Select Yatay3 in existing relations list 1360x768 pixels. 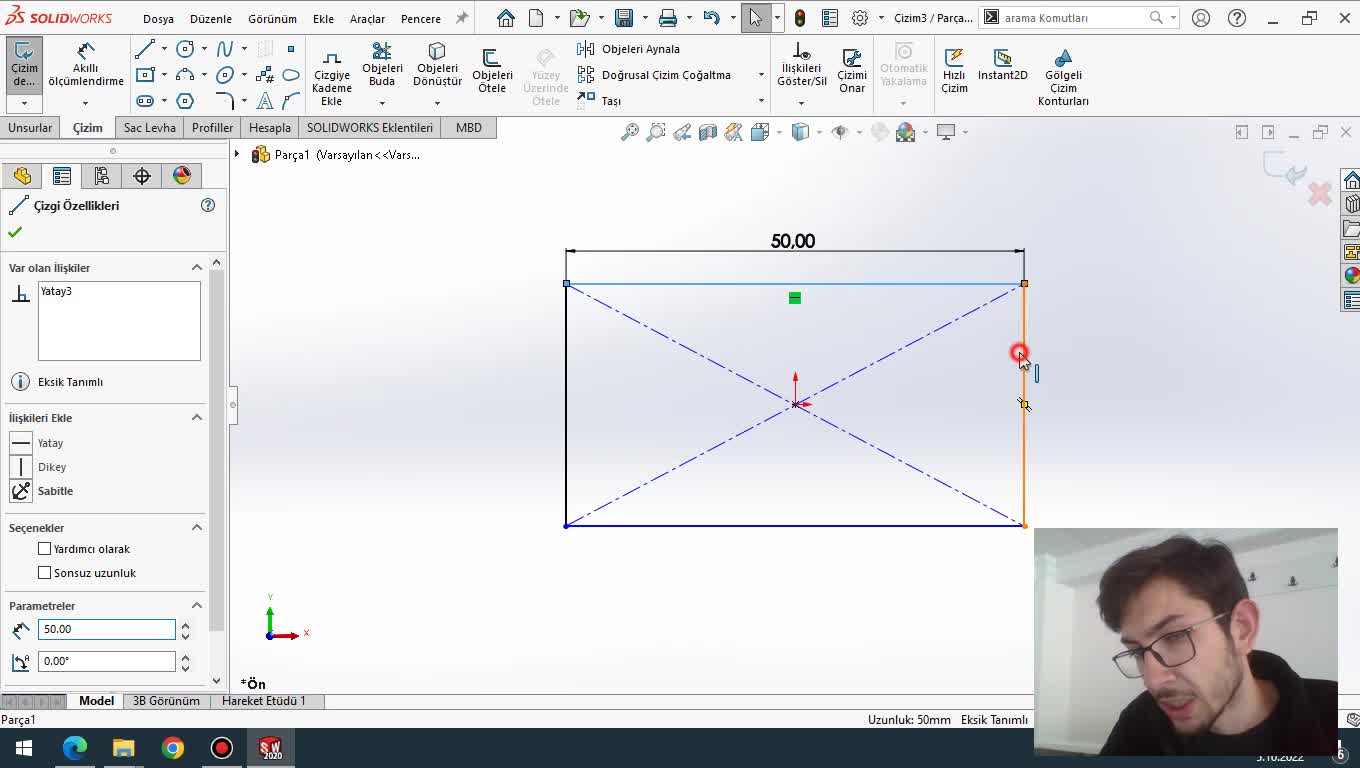point(56,291)
